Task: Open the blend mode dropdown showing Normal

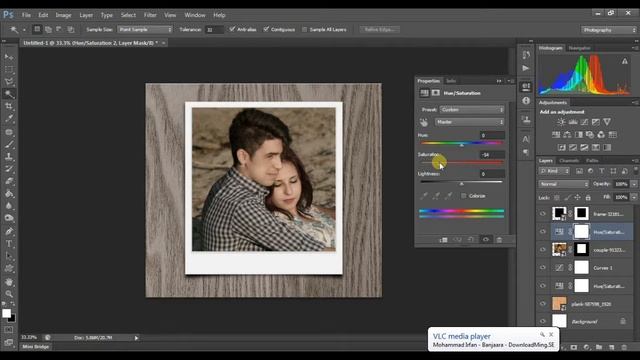Action: point(564,184)
